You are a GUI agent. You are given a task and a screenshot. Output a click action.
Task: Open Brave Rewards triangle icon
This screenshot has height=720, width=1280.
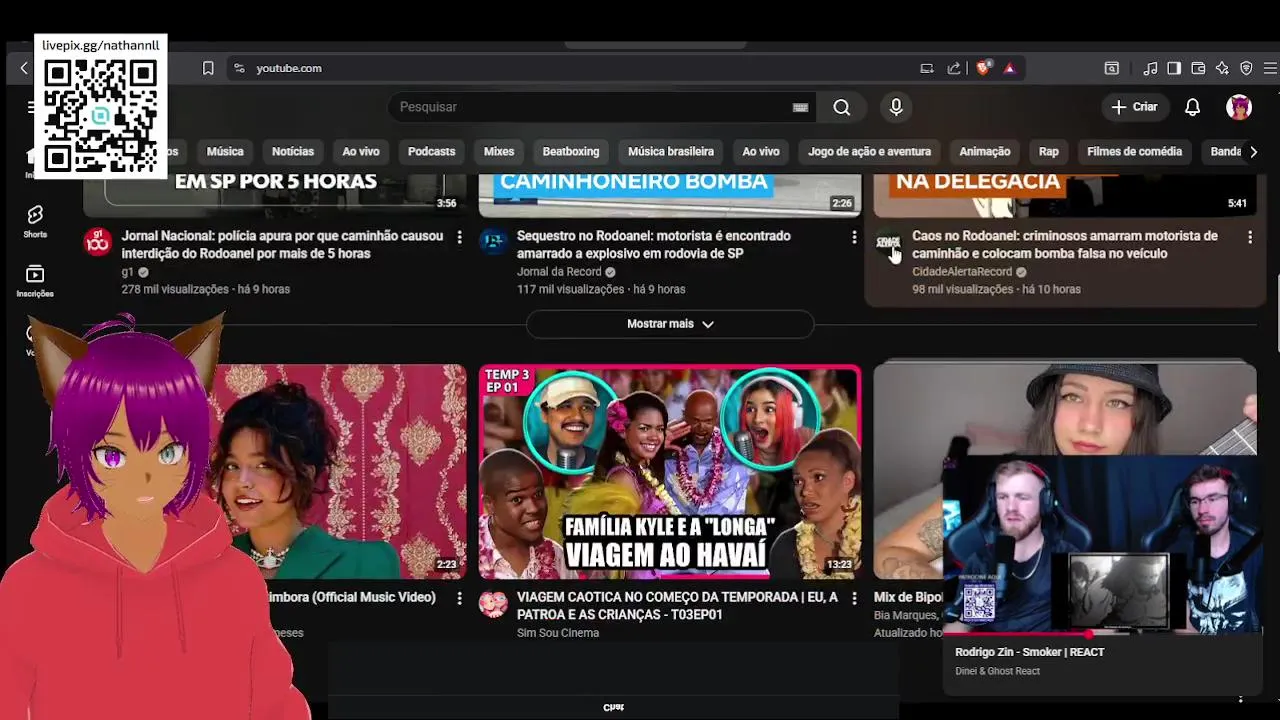1010,68
